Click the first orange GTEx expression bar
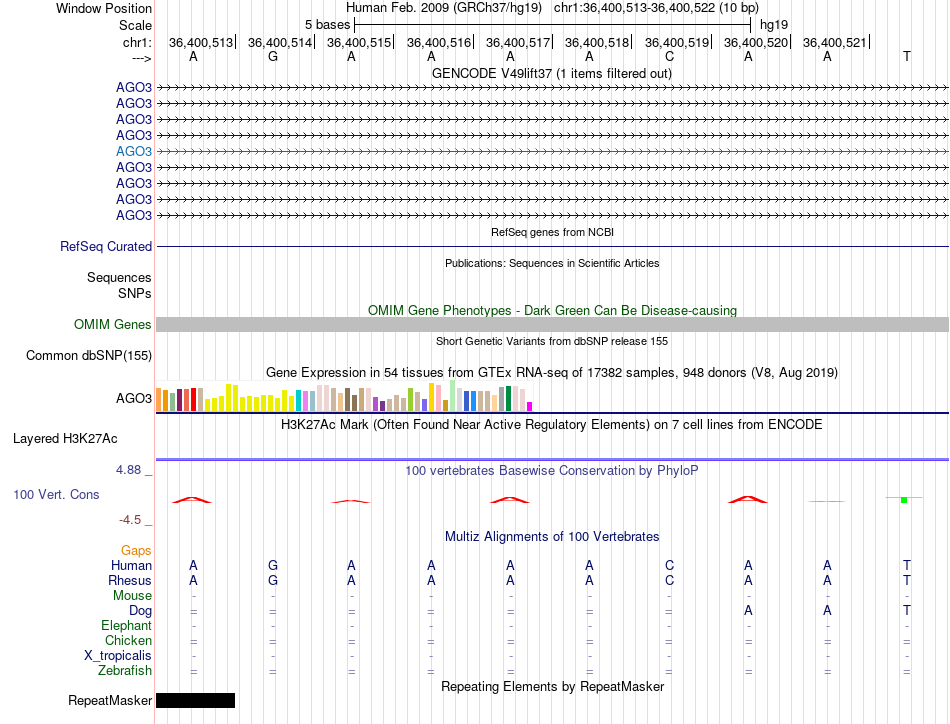This screenshot has height=724, width=950. point(159,400)
